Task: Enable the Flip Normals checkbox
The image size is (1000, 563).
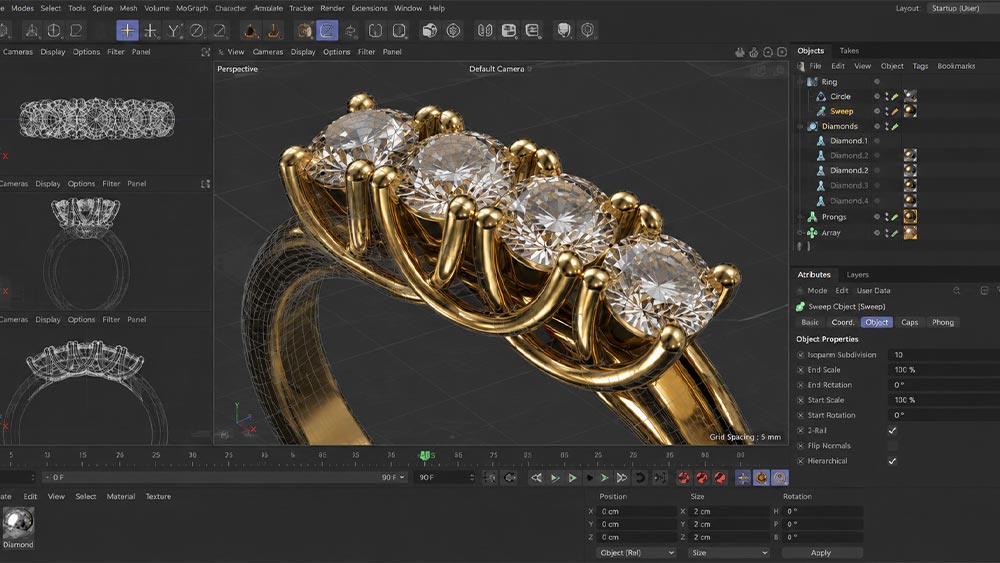Action: pos(892,446)
